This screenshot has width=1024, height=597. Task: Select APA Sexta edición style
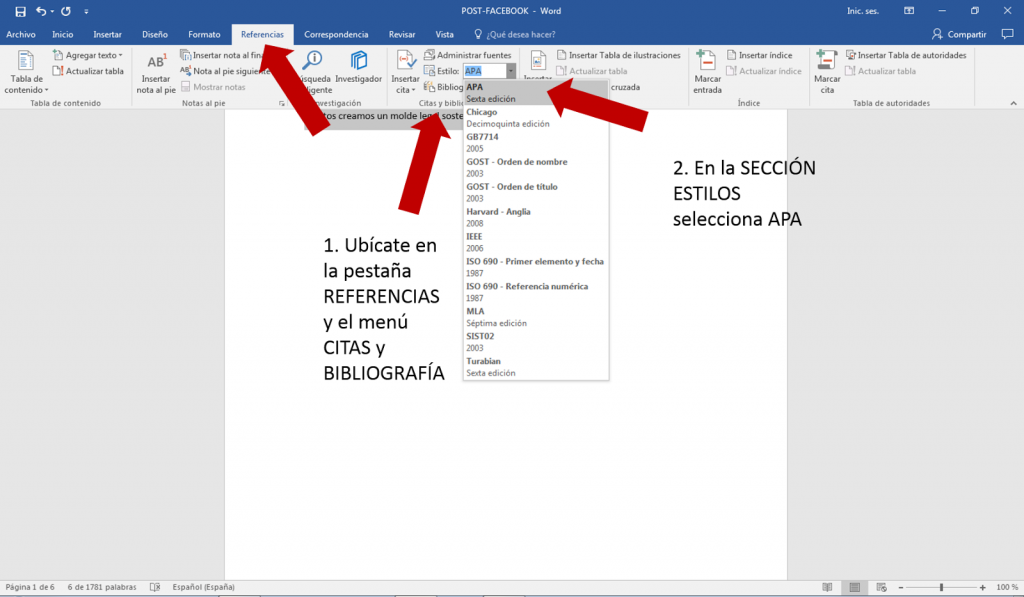(536, 93)
